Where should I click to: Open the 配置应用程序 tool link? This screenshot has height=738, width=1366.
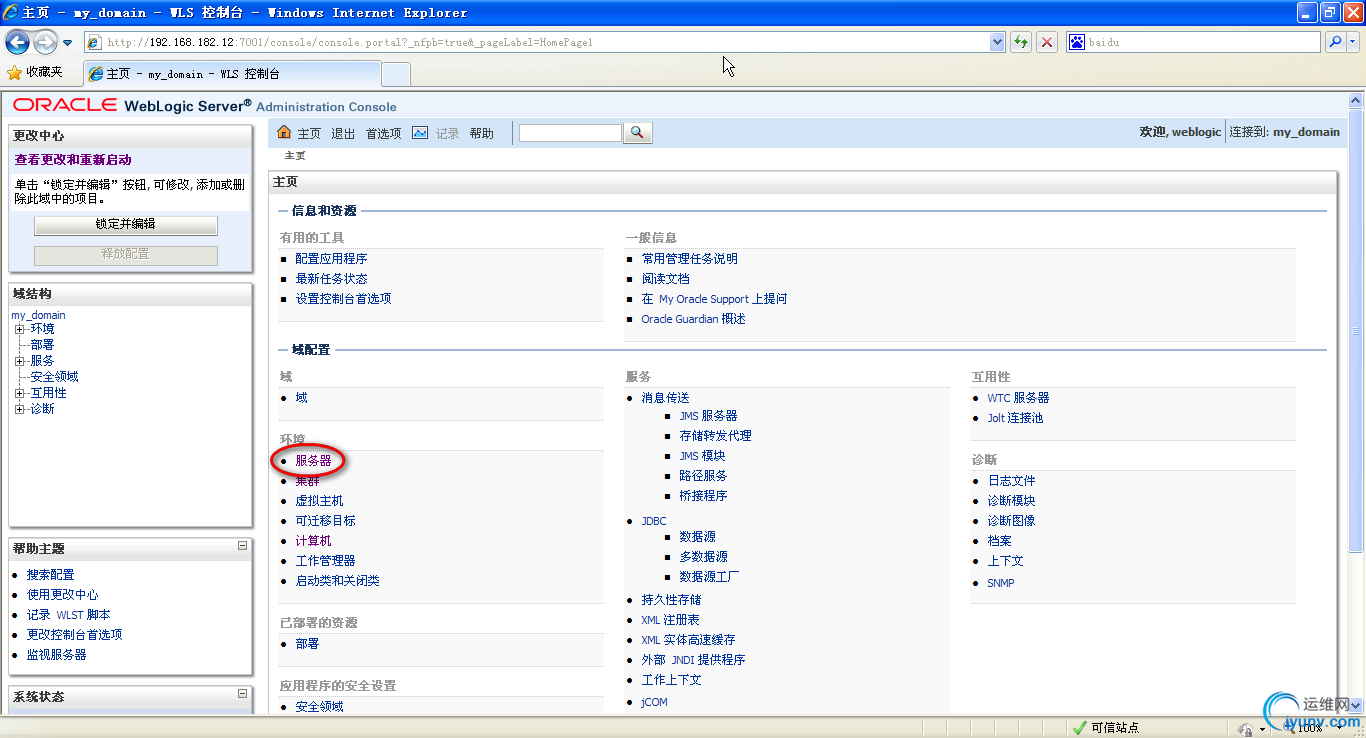[331, 259]
